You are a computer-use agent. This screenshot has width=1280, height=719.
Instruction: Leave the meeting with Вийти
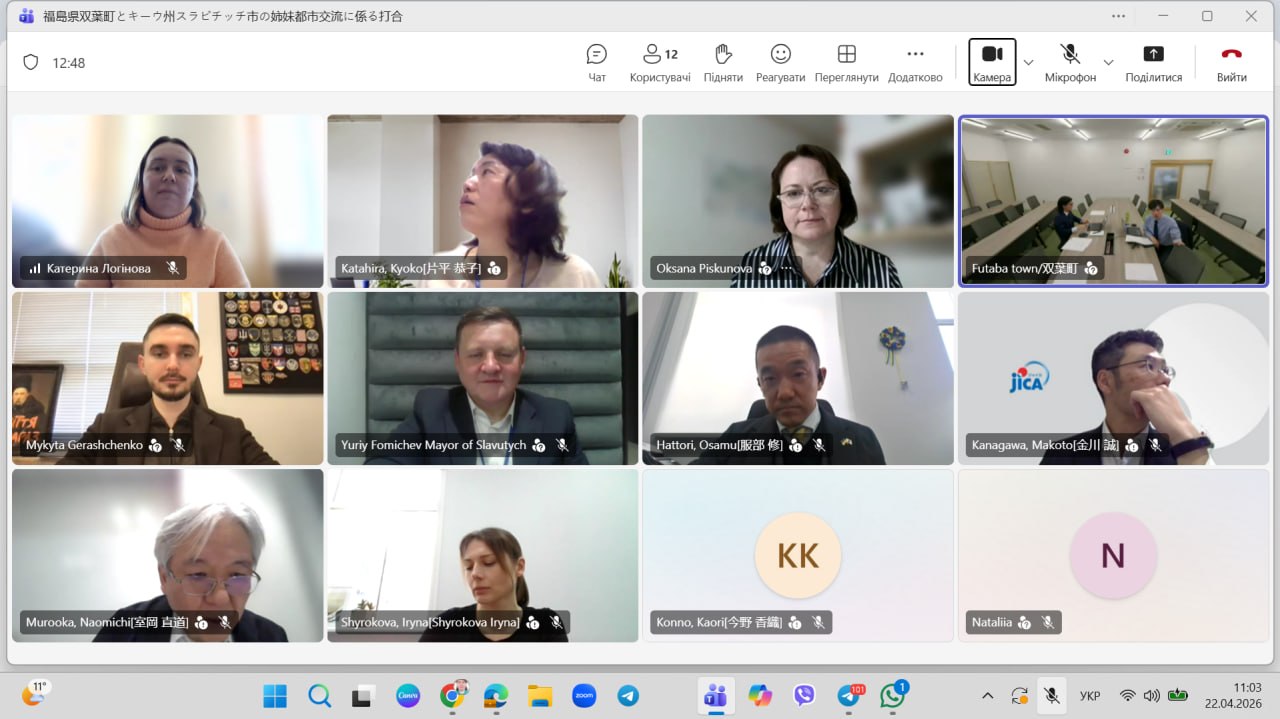1232,62
